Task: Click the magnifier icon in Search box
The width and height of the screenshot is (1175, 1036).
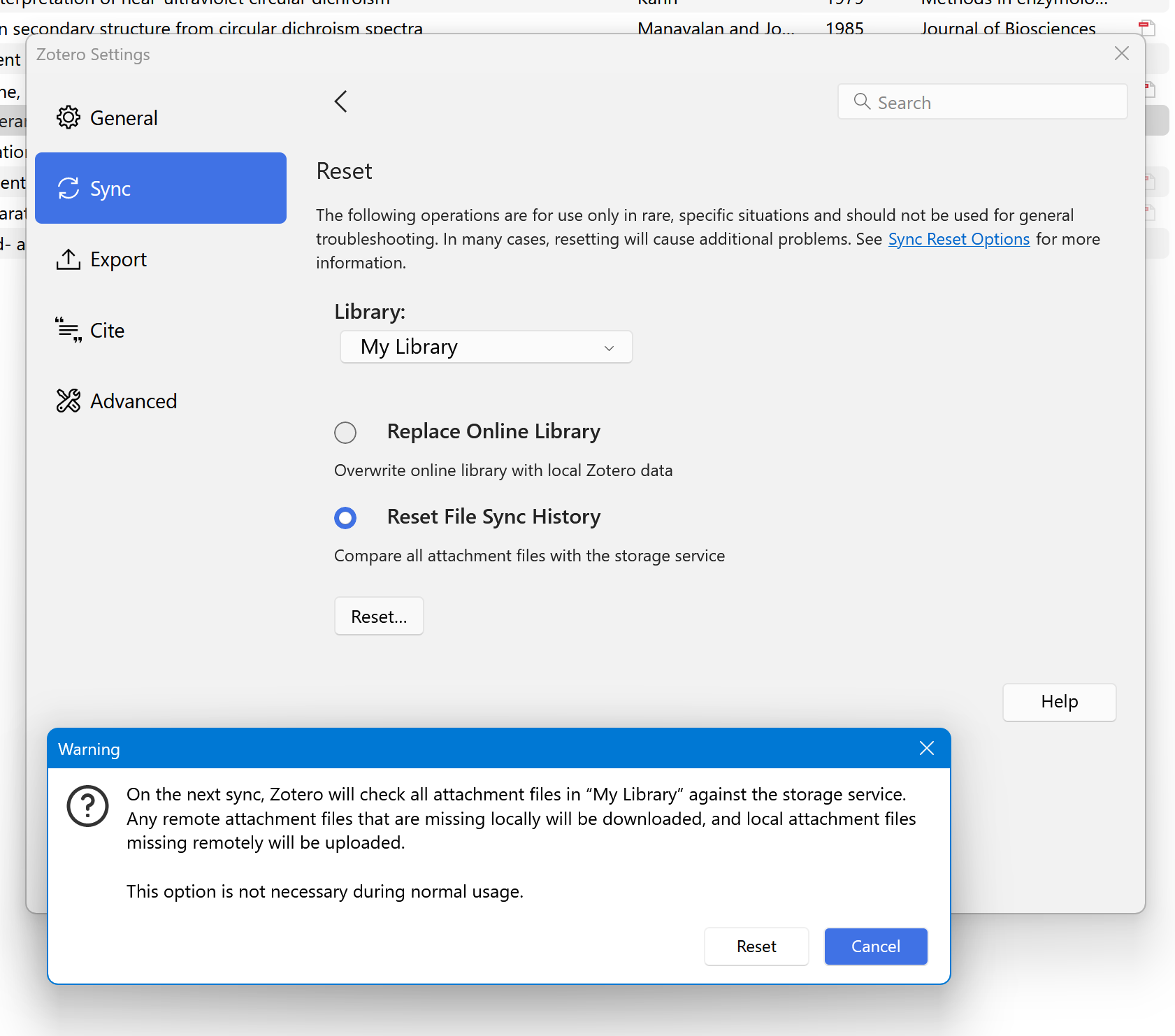Action: coord(862,102)
